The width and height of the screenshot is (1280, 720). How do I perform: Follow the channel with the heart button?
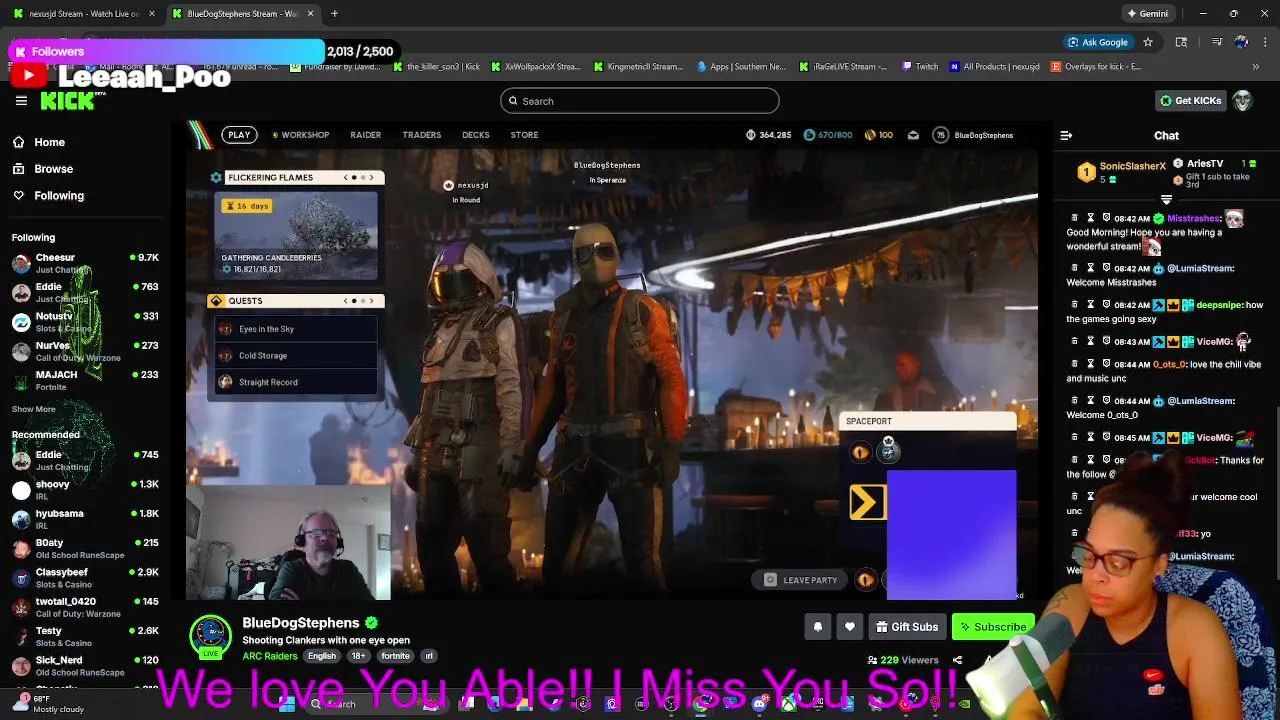(x=850, y=627)
